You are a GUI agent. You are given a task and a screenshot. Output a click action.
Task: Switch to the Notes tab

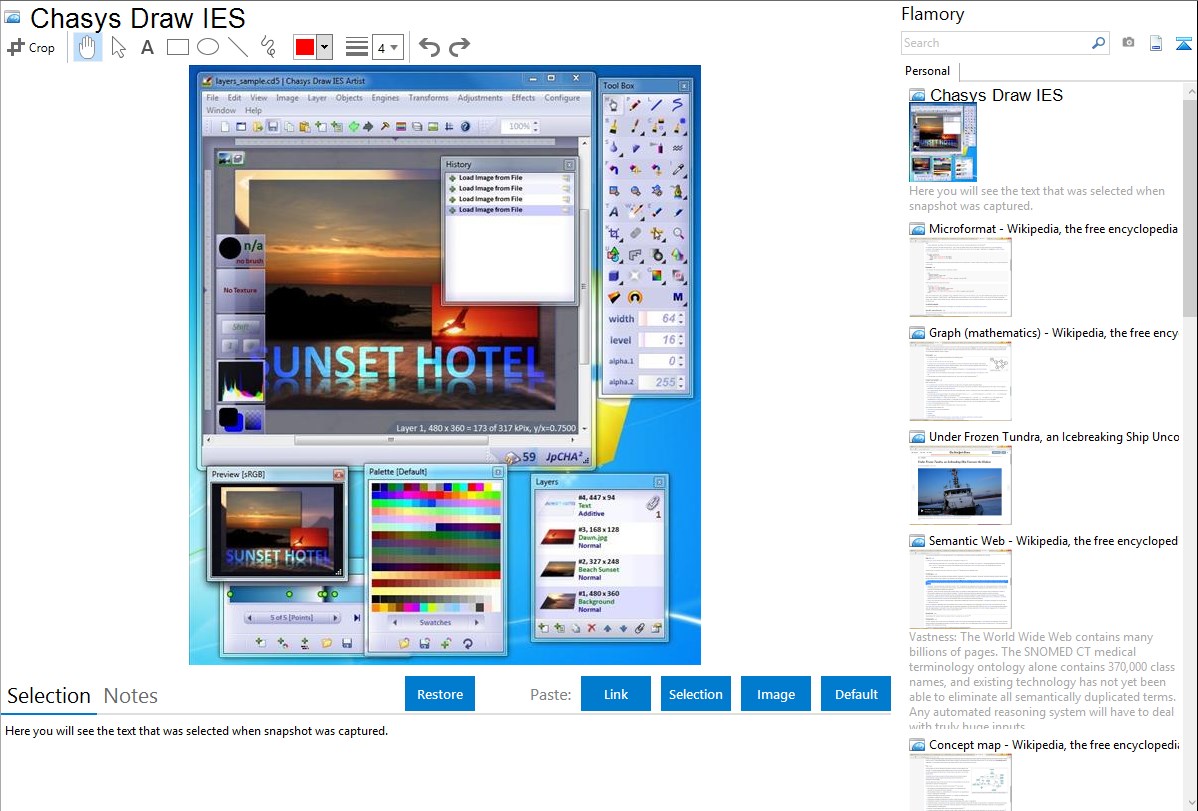(131, 696)
